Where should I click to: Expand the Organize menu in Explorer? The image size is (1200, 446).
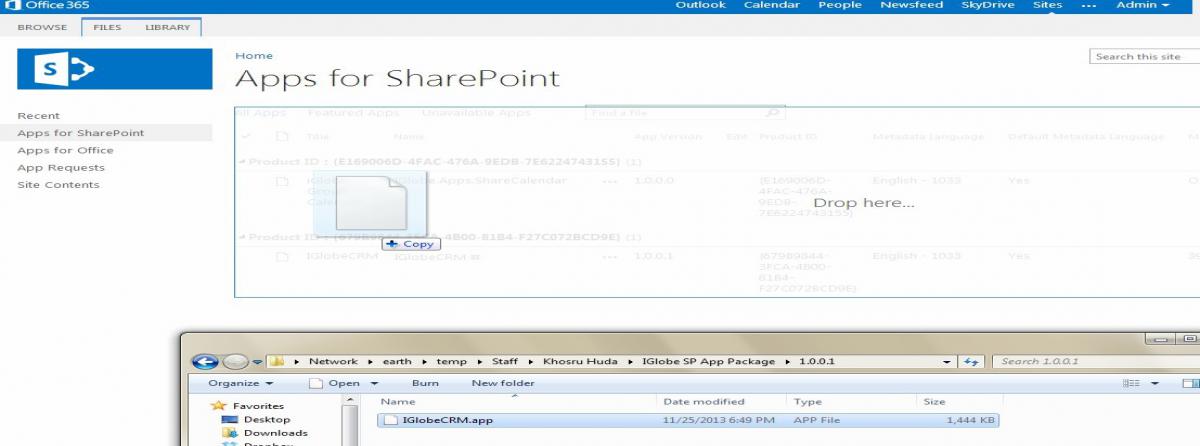[x=241, y=383]
